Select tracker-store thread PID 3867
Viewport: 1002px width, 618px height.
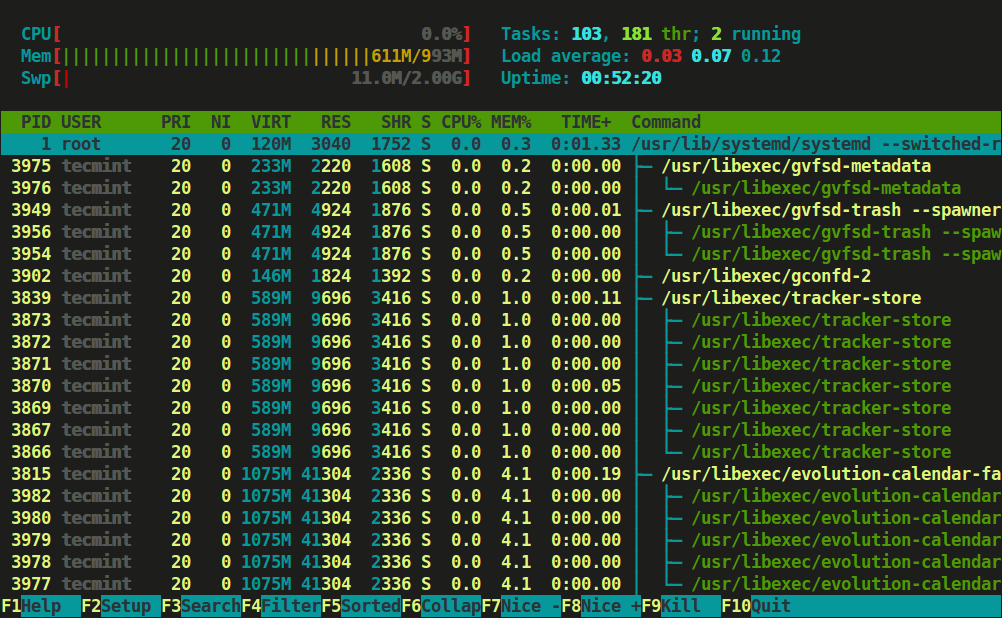pyautogui.click(x=501, y=429)
